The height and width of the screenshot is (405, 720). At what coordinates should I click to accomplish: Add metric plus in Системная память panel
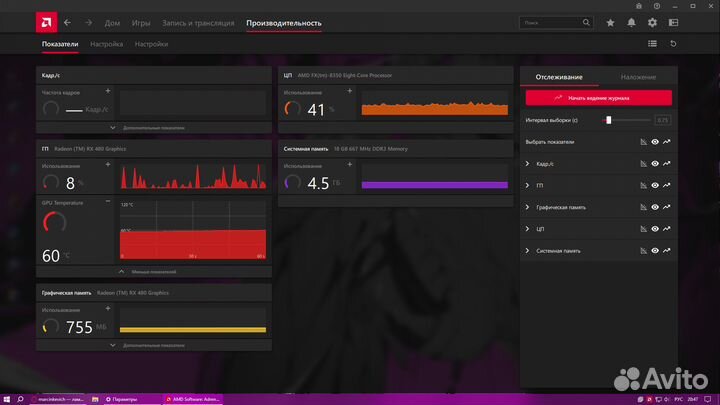(349, 164)
